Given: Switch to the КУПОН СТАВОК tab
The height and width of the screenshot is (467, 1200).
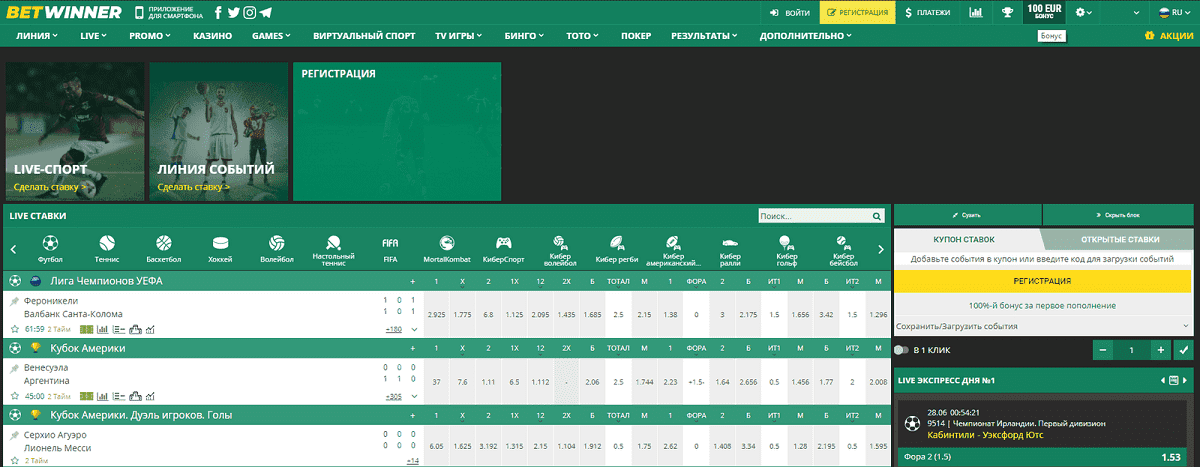Looking at the screenshot, I should click(964, 239).
